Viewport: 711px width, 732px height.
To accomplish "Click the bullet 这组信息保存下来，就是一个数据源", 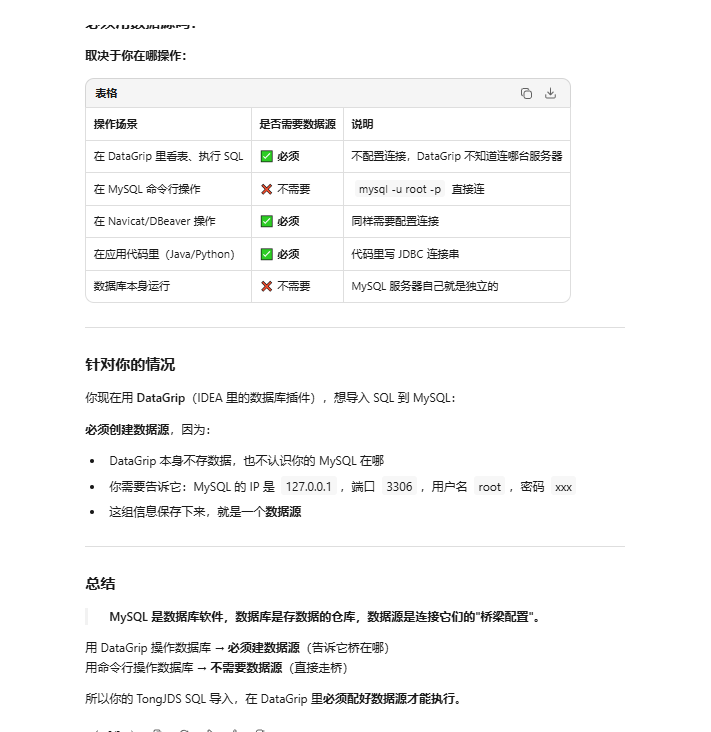I will tap(205, 512).
